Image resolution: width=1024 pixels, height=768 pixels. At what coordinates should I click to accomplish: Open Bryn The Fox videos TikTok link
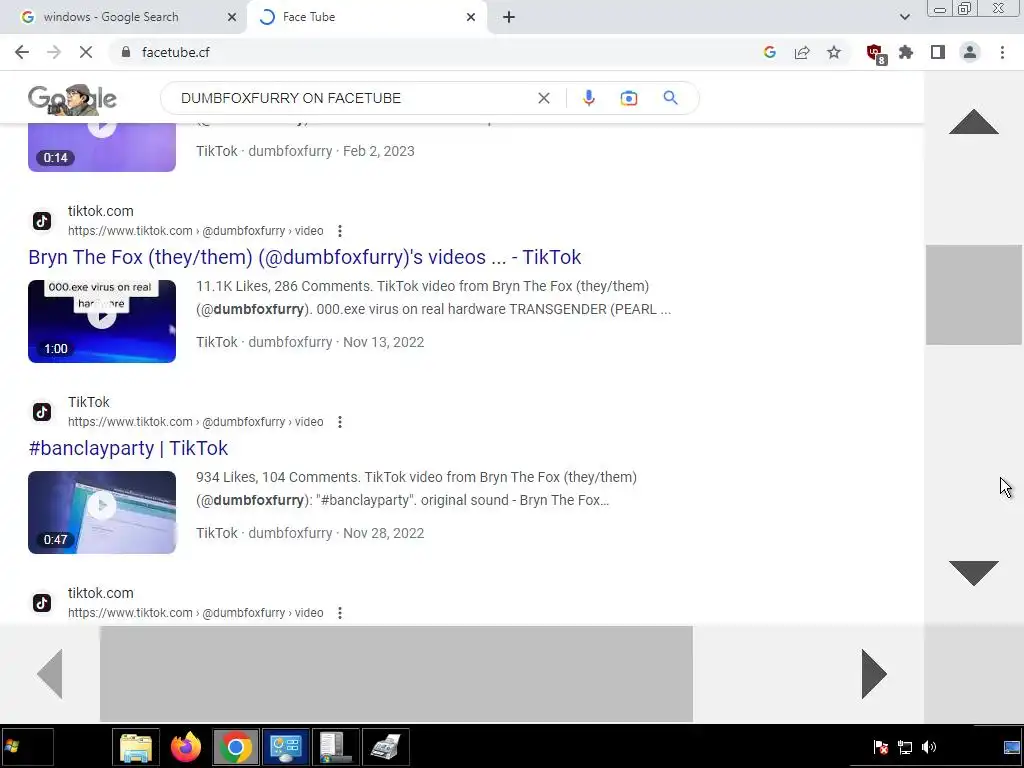click(x=304, y=257)
